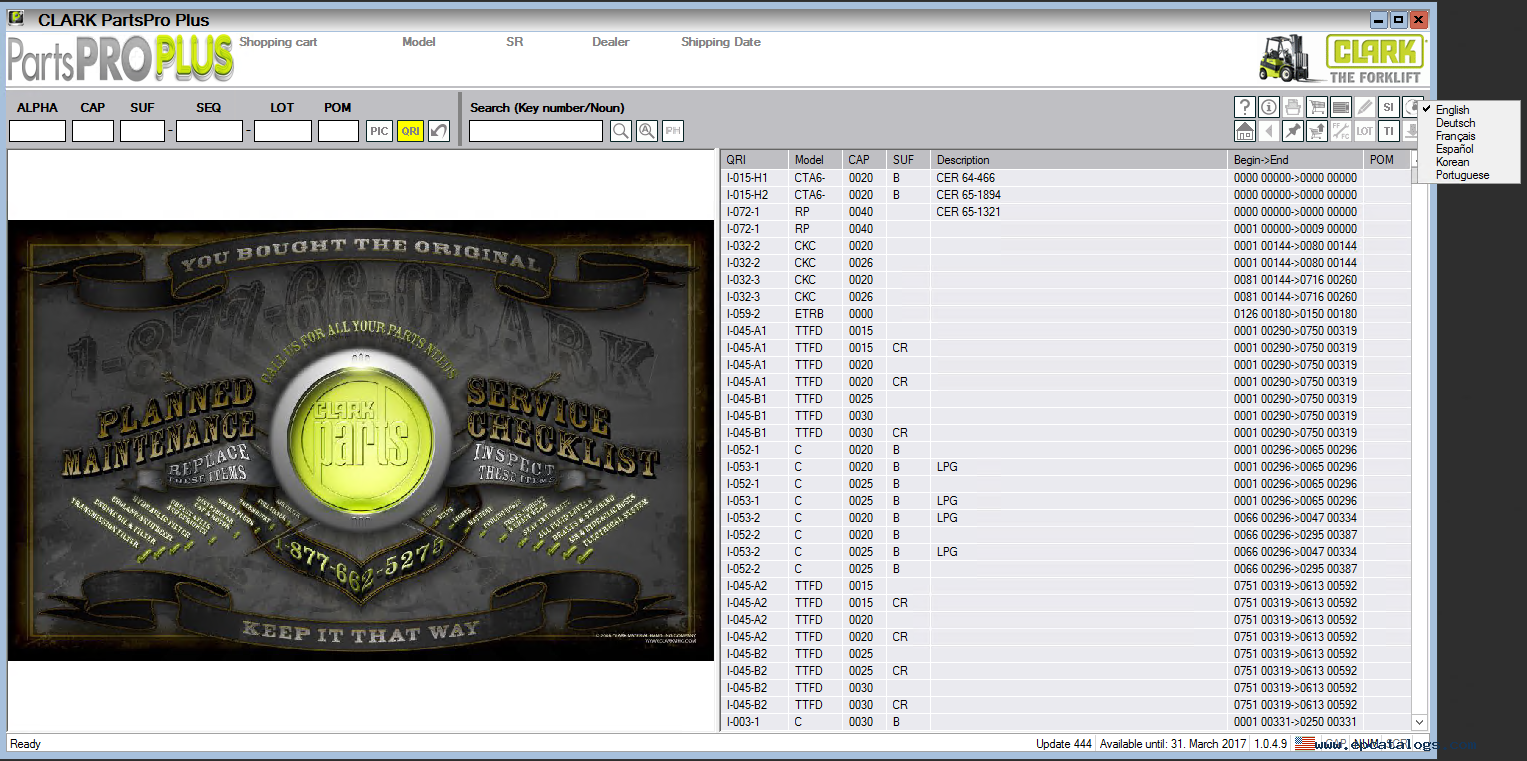The image size is (1527, 761).
Task: Click the Shipping Date header label
Action: click(721, 42)
